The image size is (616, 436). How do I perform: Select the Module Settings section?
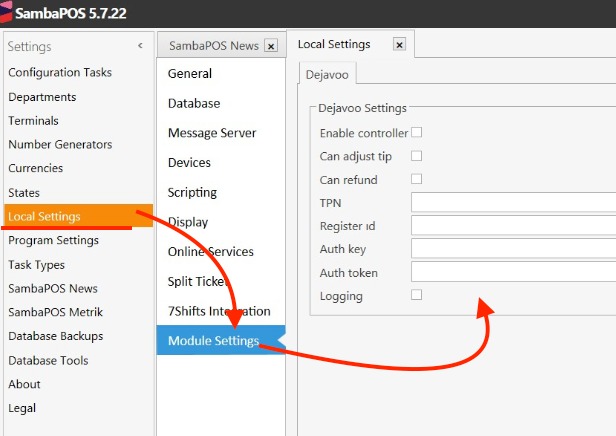tap(221, 340)
